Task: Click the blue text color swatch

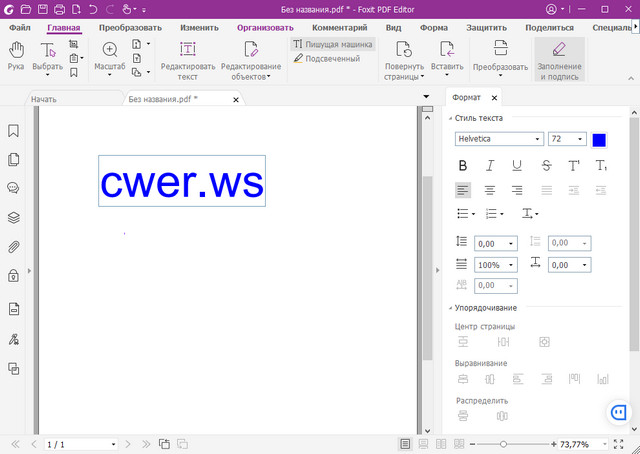Action: pos(599,139)
